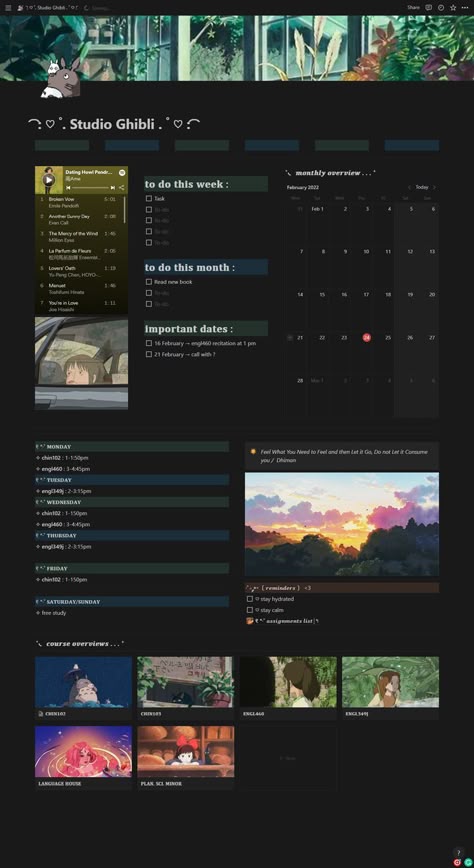The width and height of the screenshot is (474, 868).
Task: Open the PLAN. SCI. MINOR card
Action: pyautogui.click(x=186, y=758)
